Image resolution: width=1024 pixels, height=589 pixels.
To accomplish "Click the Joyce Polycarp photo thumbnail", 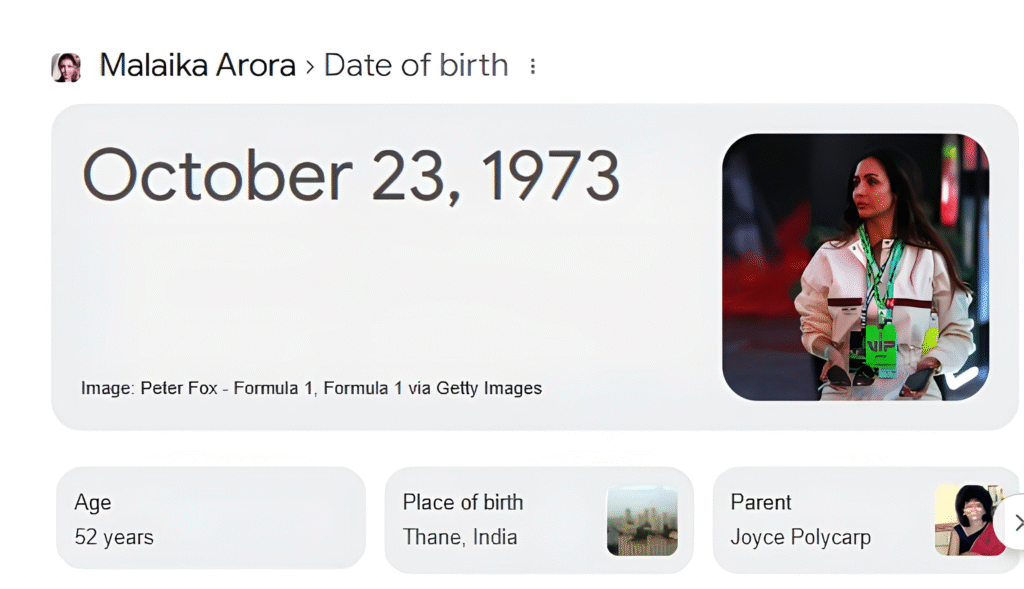I will (x=968, y=520).
